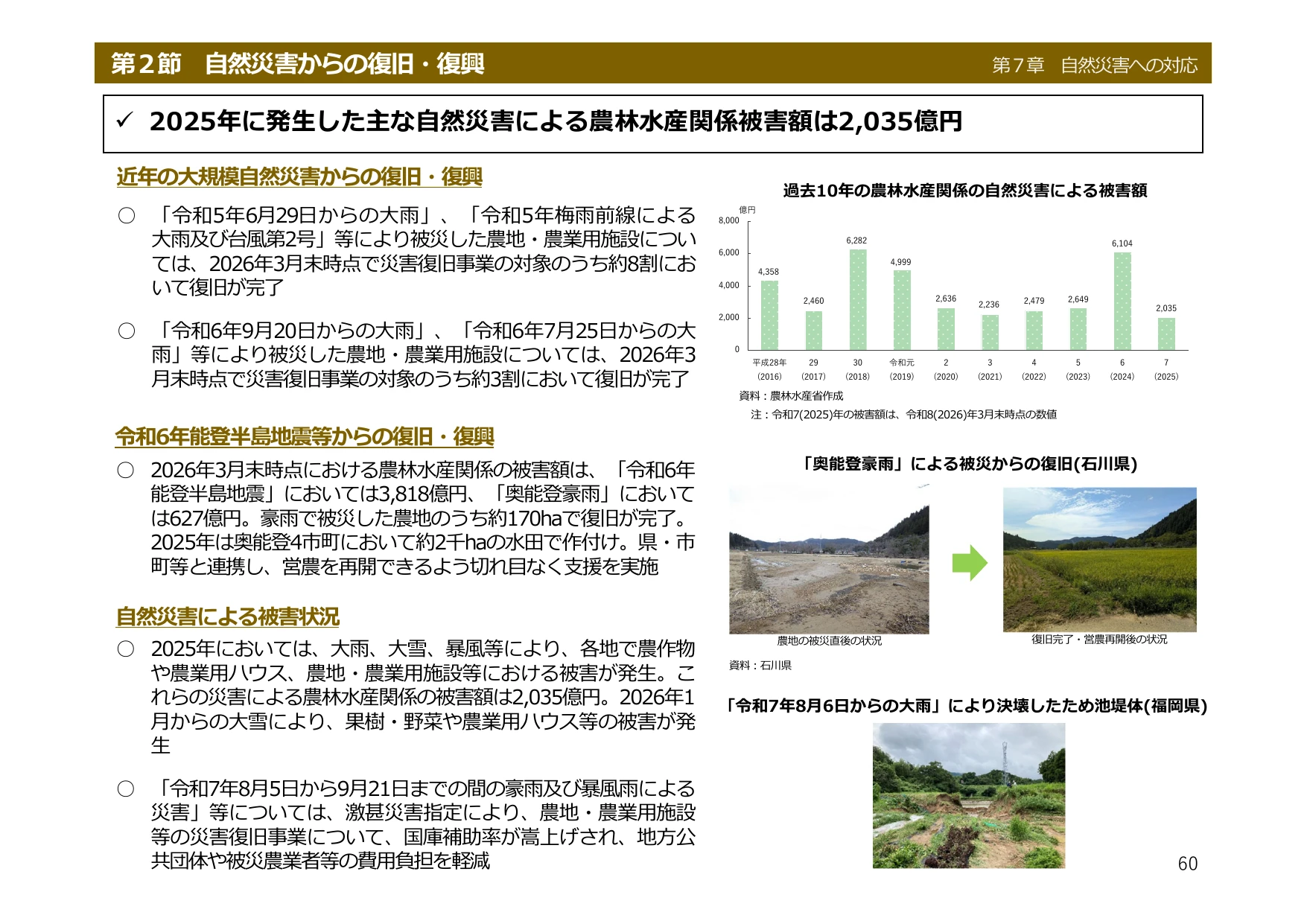Select the 2018 bar labeled 6,282
The height and width of the screenshot is (924, 1307).
(857, 299)
